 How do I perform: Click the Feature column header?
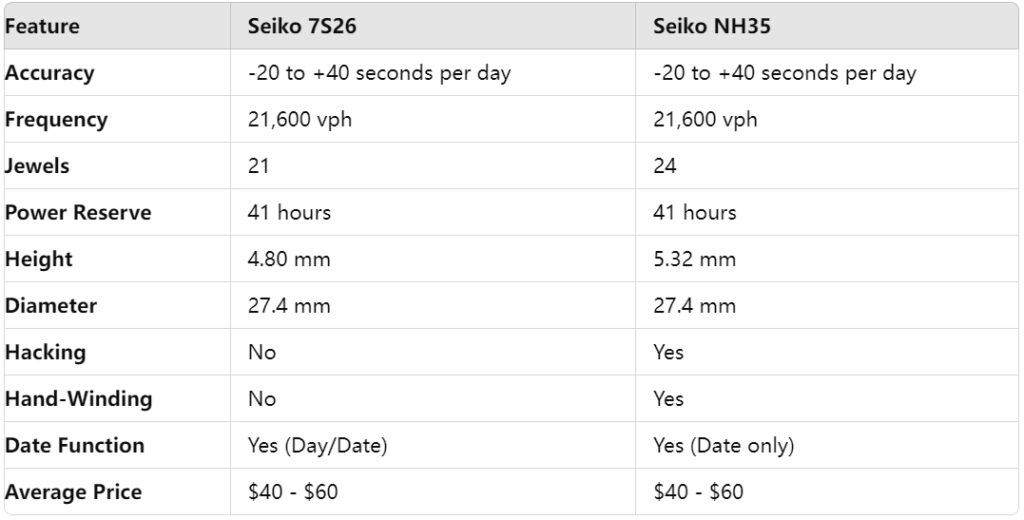click(x=43, y=26)
